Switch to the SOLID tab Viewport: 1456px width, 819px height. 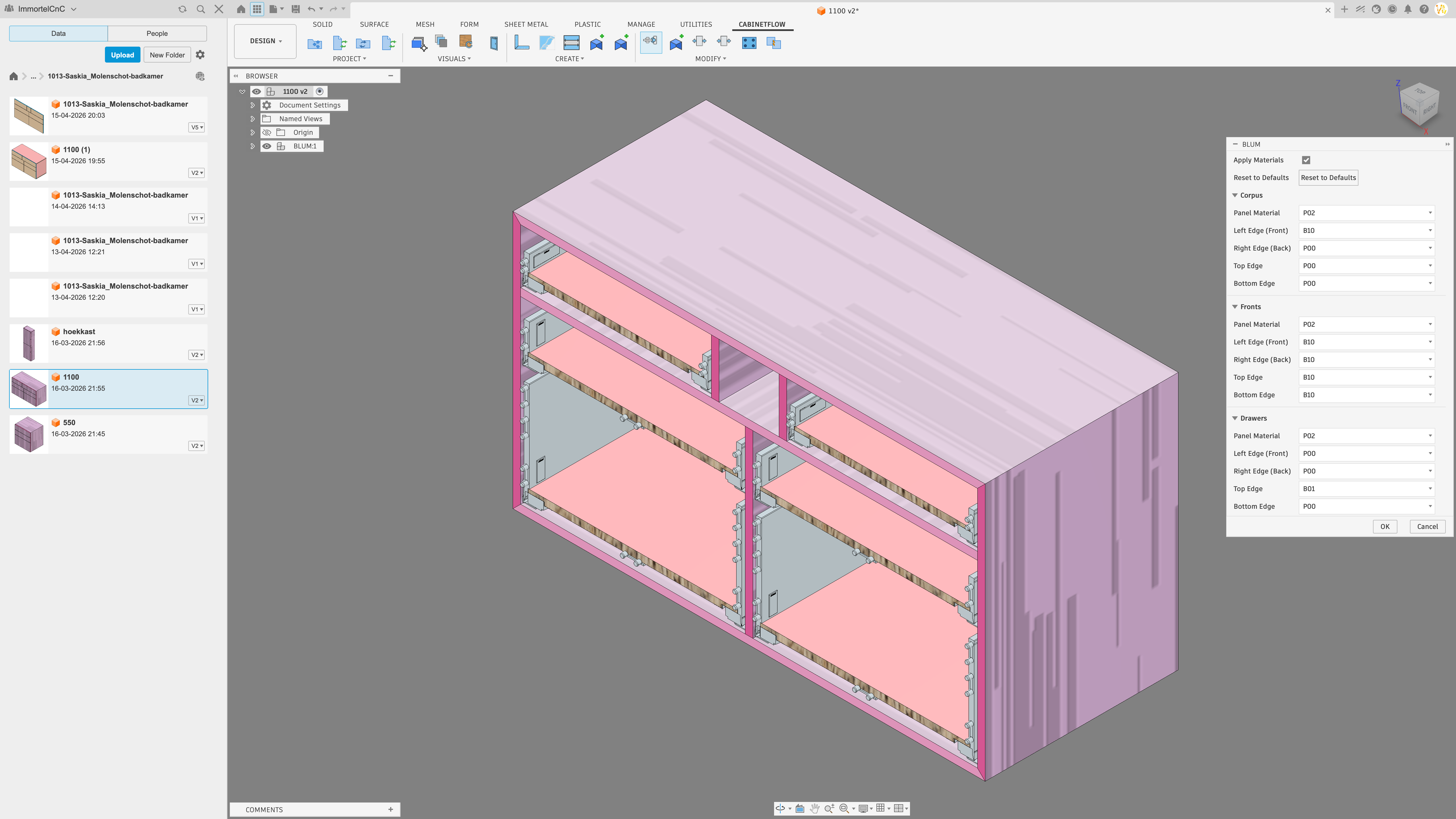pos(322,24)
